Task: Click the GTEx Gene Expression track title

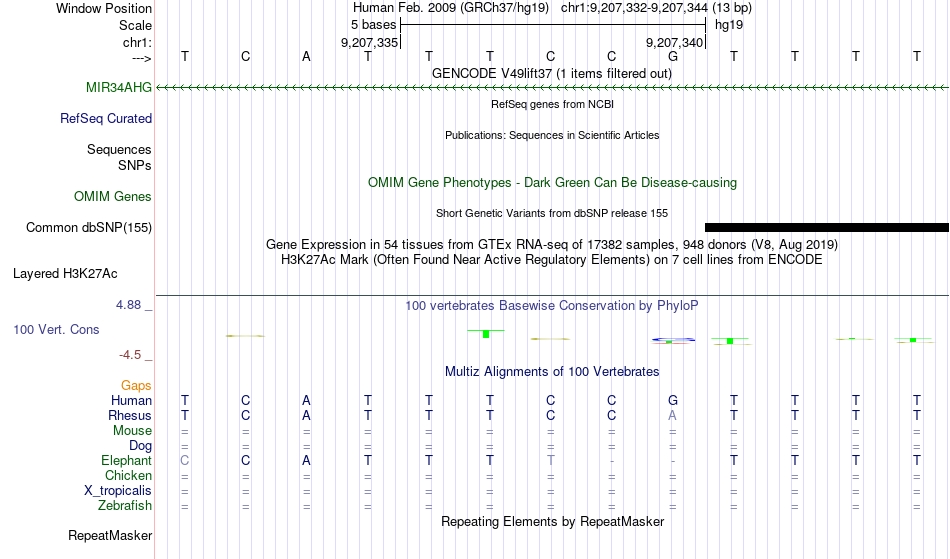Action: tap(552, 244)
